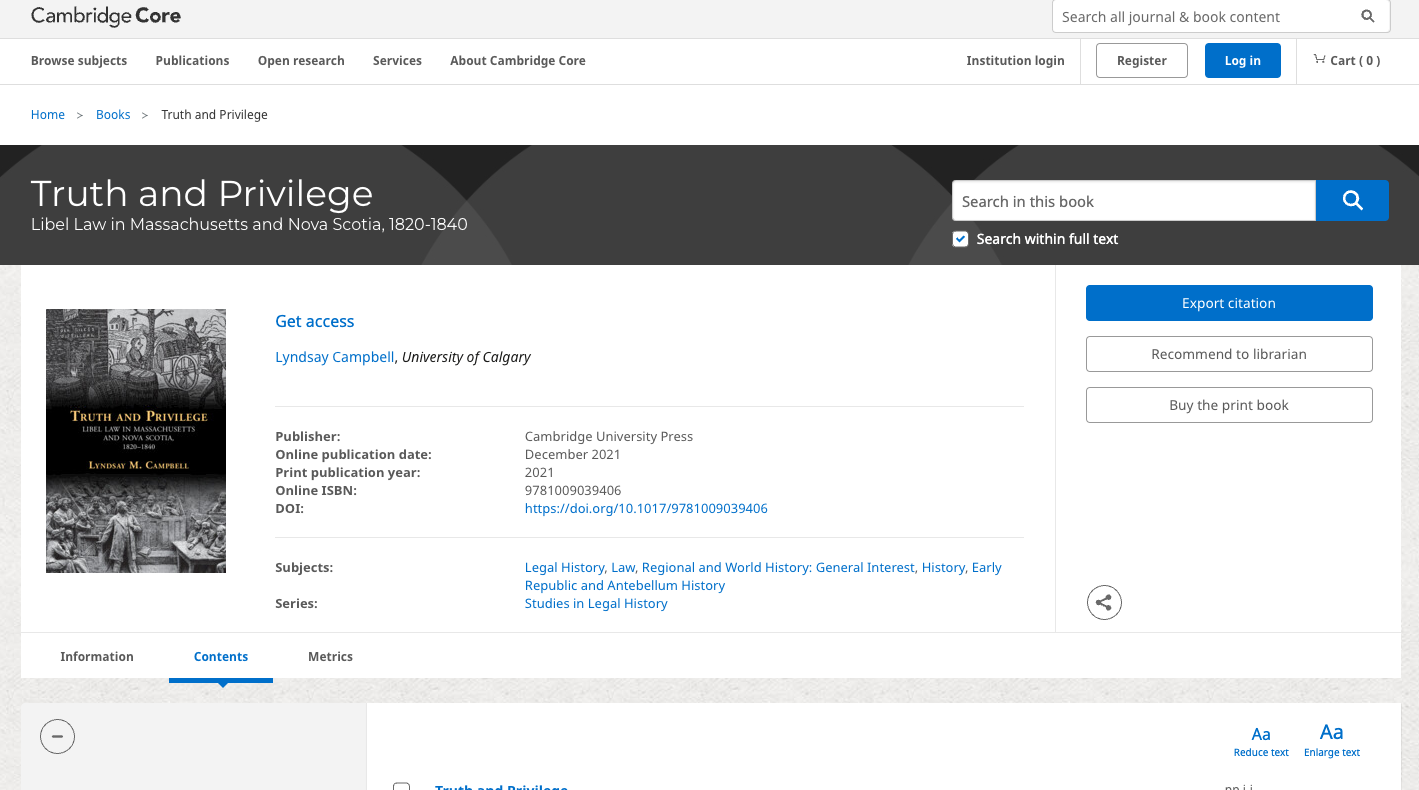Switch to the Information tab
1419x790 pixels.
coord(97,657)
